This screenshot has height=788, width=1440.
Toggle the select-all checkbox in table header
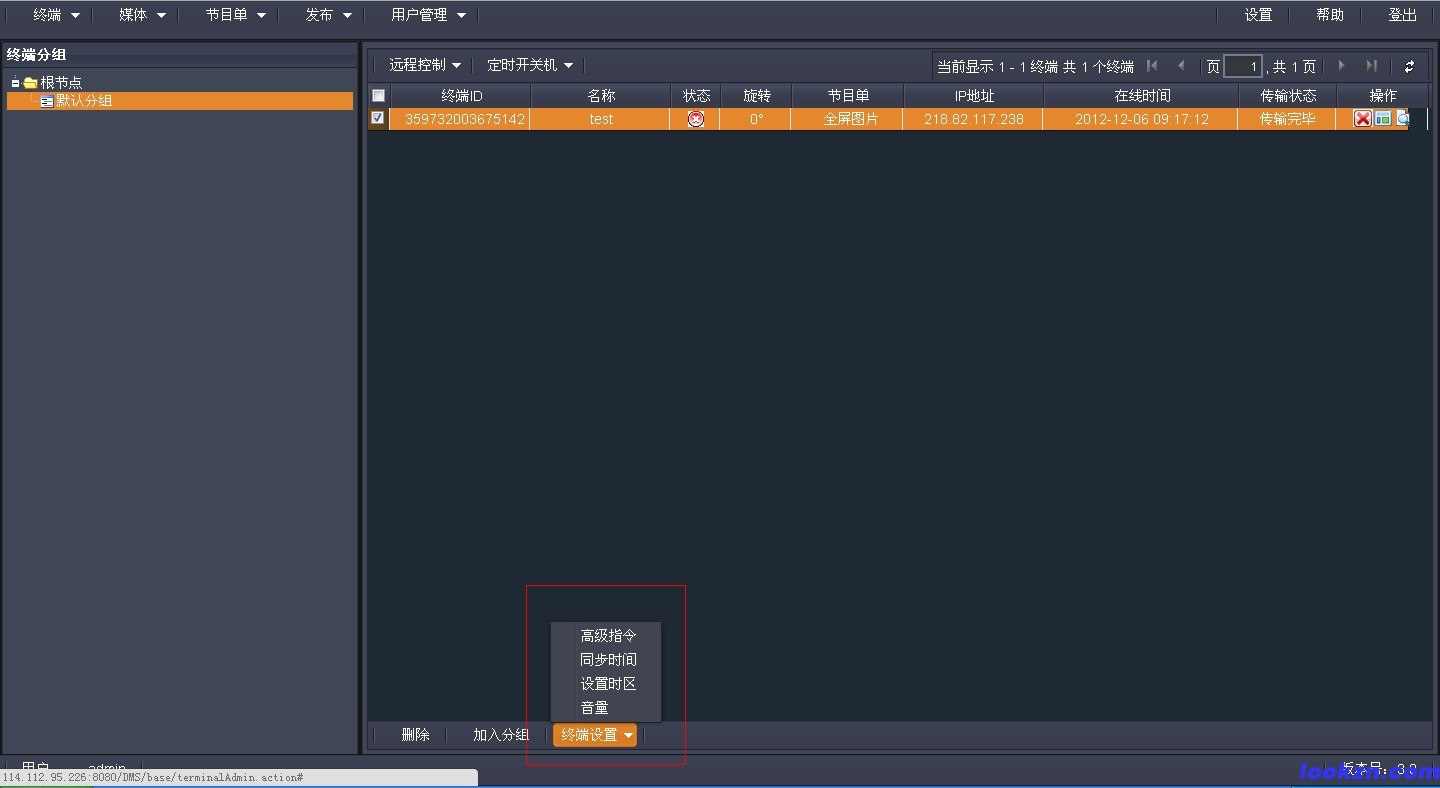[378, 96]
